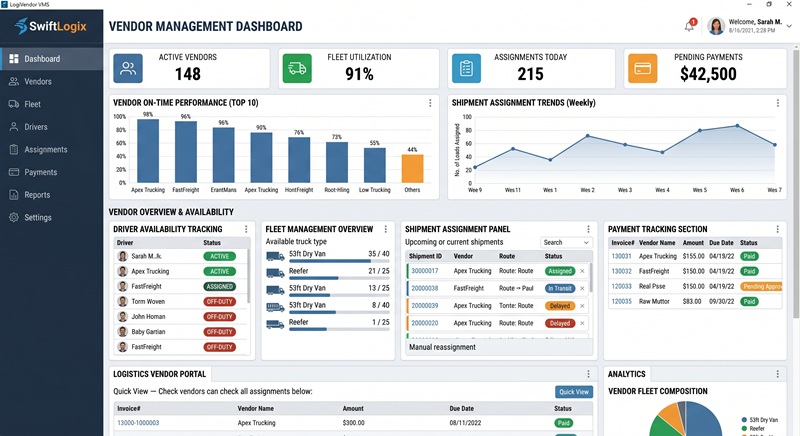Click Due Date header in Vendor Portal table
This screenshot has height=436, width=800.
click(461, 408)
